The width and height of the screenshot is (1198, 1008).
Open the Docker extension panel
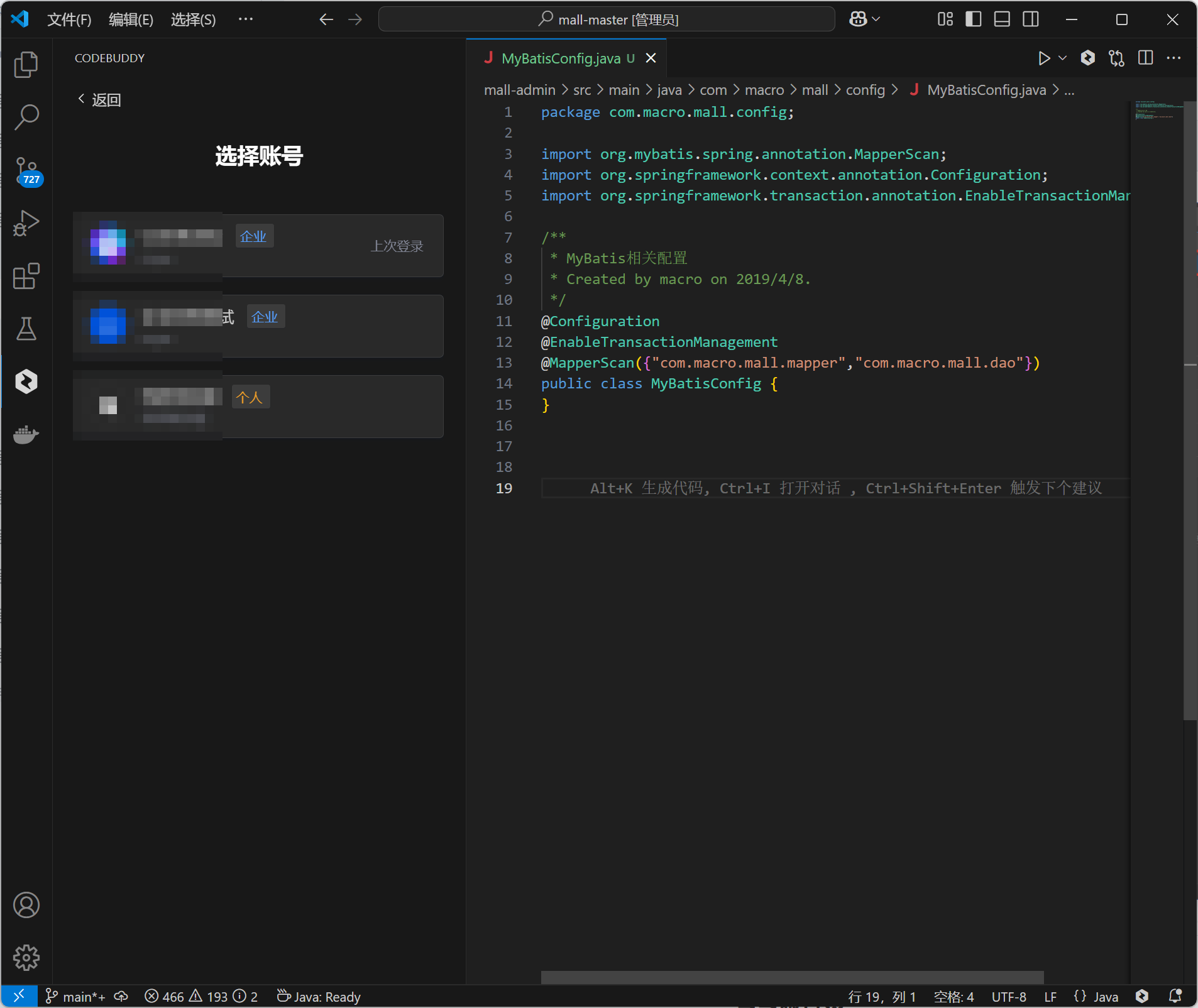pyautogui.click(x=26, y=435)
